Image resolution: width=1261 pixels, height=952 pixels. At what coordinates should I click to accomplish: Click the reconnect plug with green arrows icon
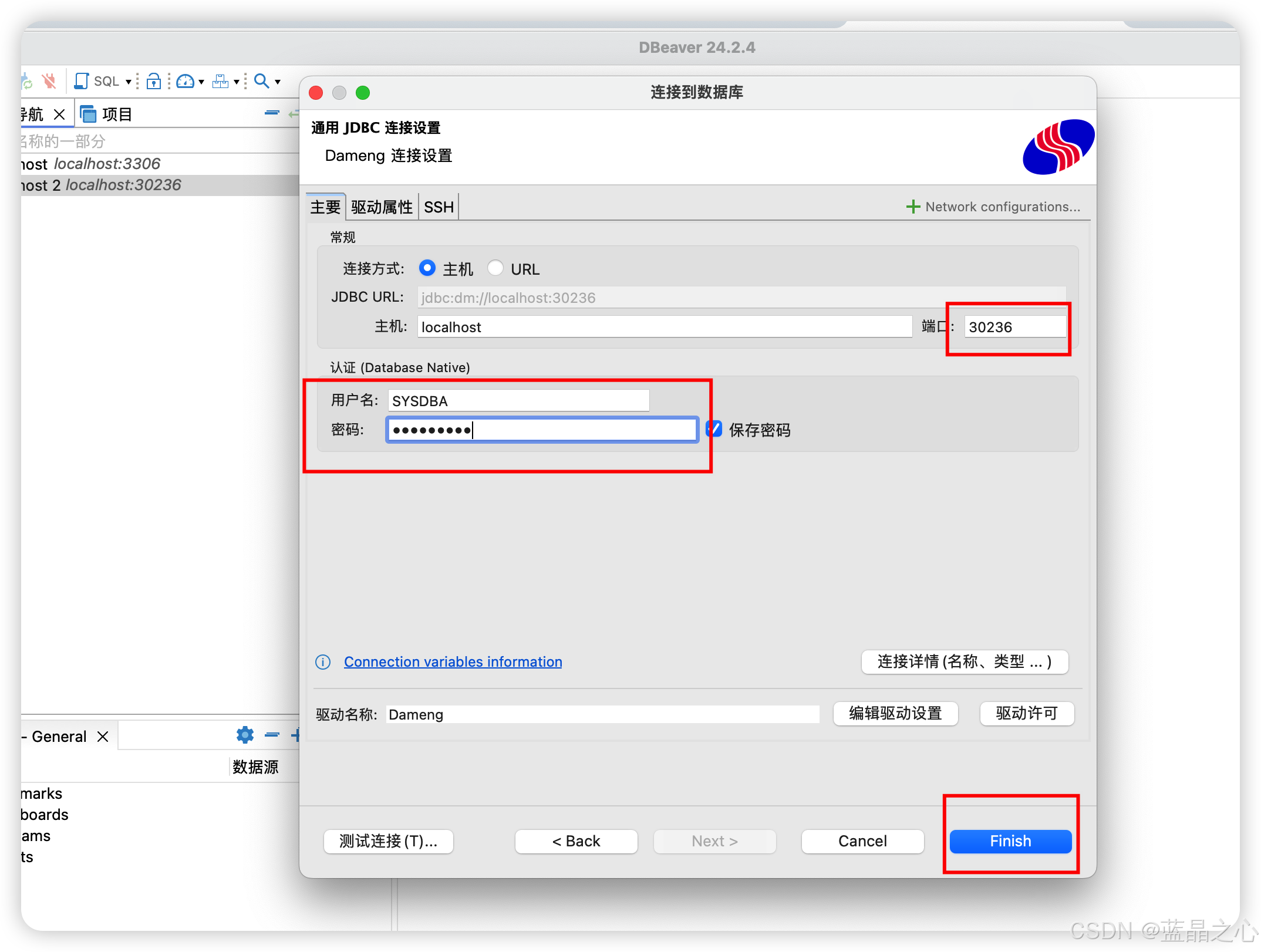click(x=26, y=81)
